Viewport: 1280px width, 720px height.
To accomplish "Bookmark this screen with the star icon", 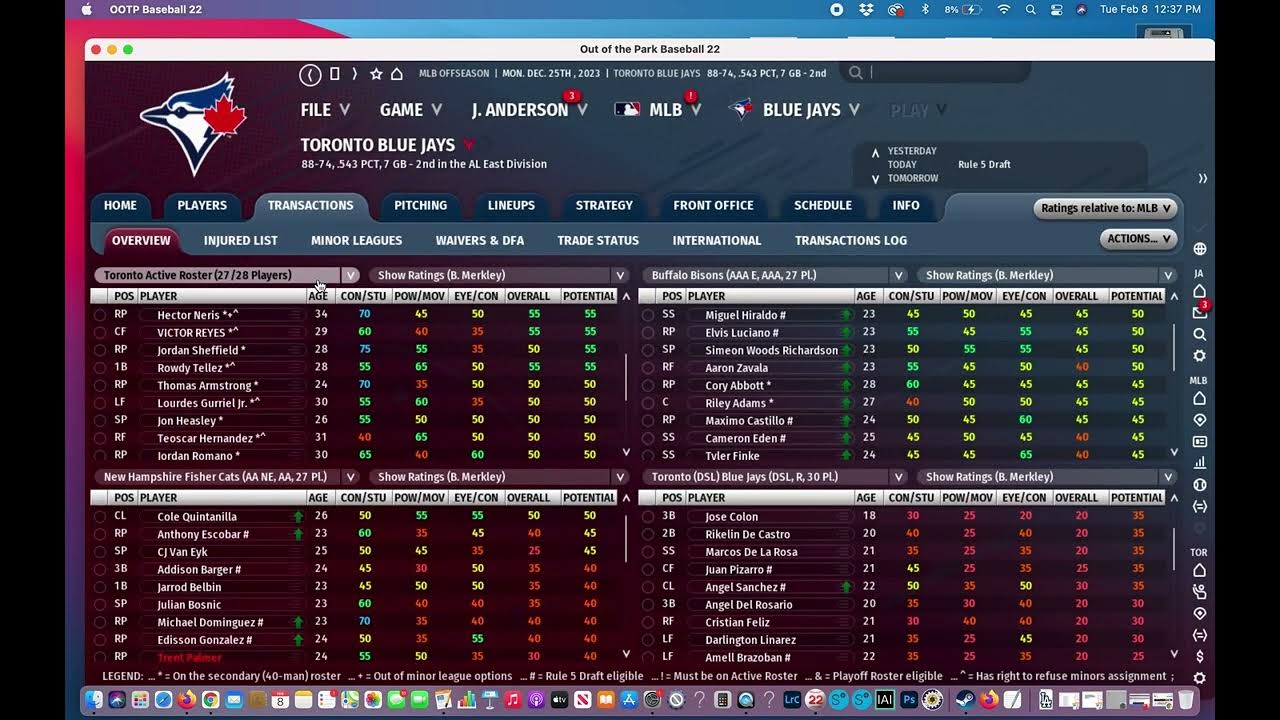I will point(376,74).
